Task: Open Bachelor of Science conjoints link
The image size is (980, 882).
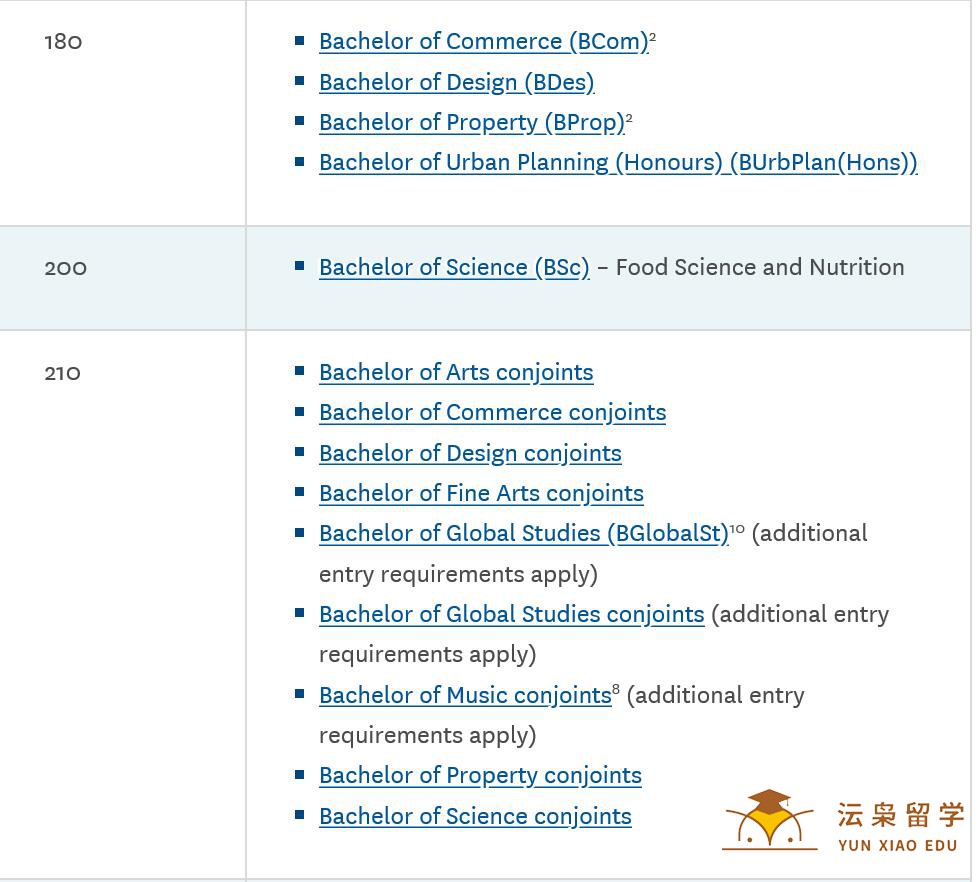Action: pos(475,816)
